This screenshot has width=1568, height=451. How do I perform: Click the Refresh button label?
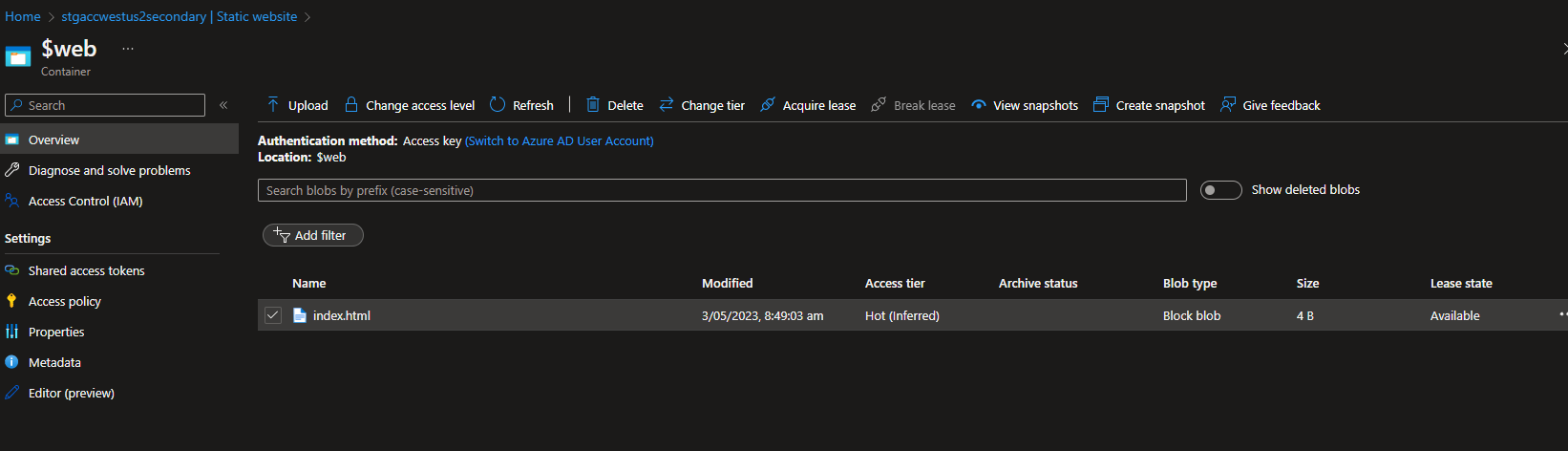[533, 105]
